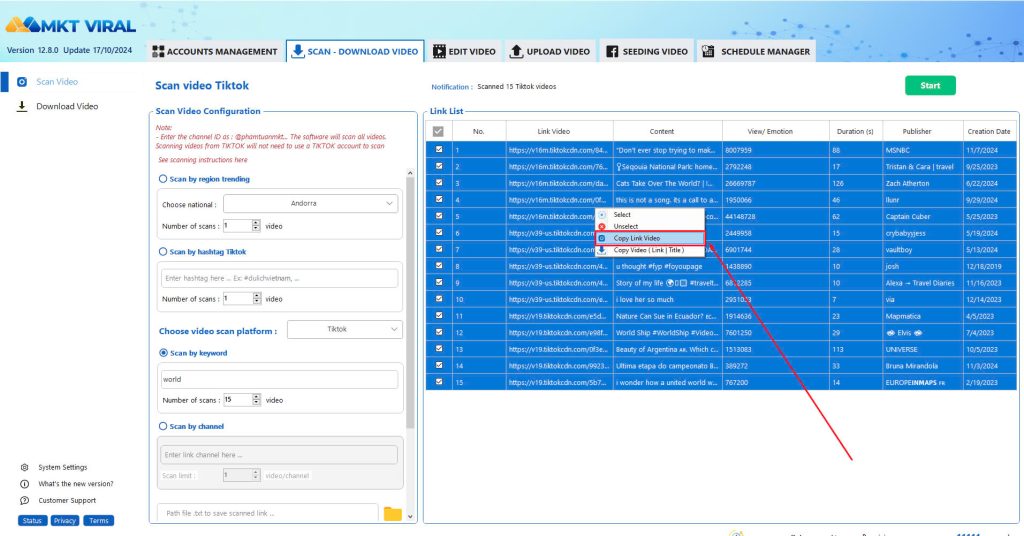Click the green Start button

tap(930, 86)
